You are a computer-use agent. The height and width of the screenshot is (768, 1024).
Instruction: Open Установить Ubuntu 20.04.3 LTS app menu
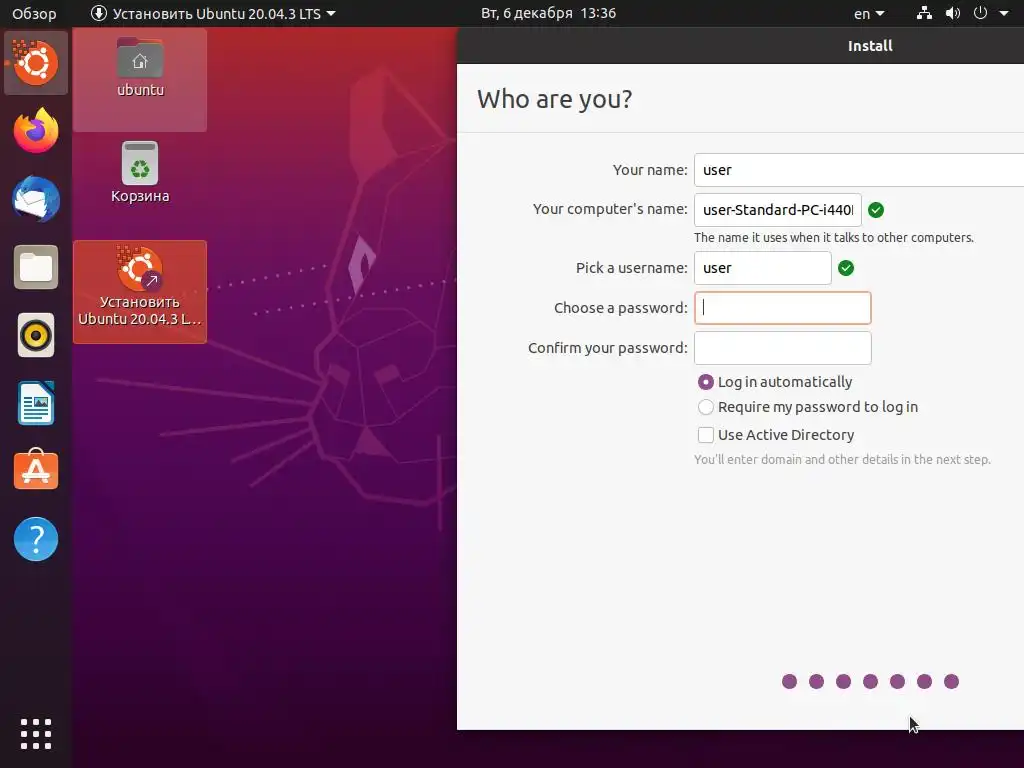click(x=213, y=13)
